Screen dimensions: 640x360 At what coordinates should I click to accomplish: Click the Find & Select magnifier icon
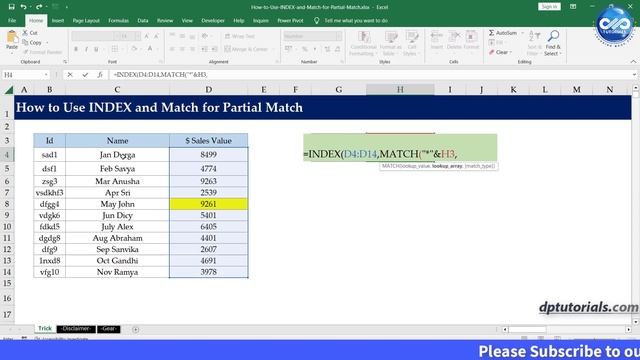[553, 36]
